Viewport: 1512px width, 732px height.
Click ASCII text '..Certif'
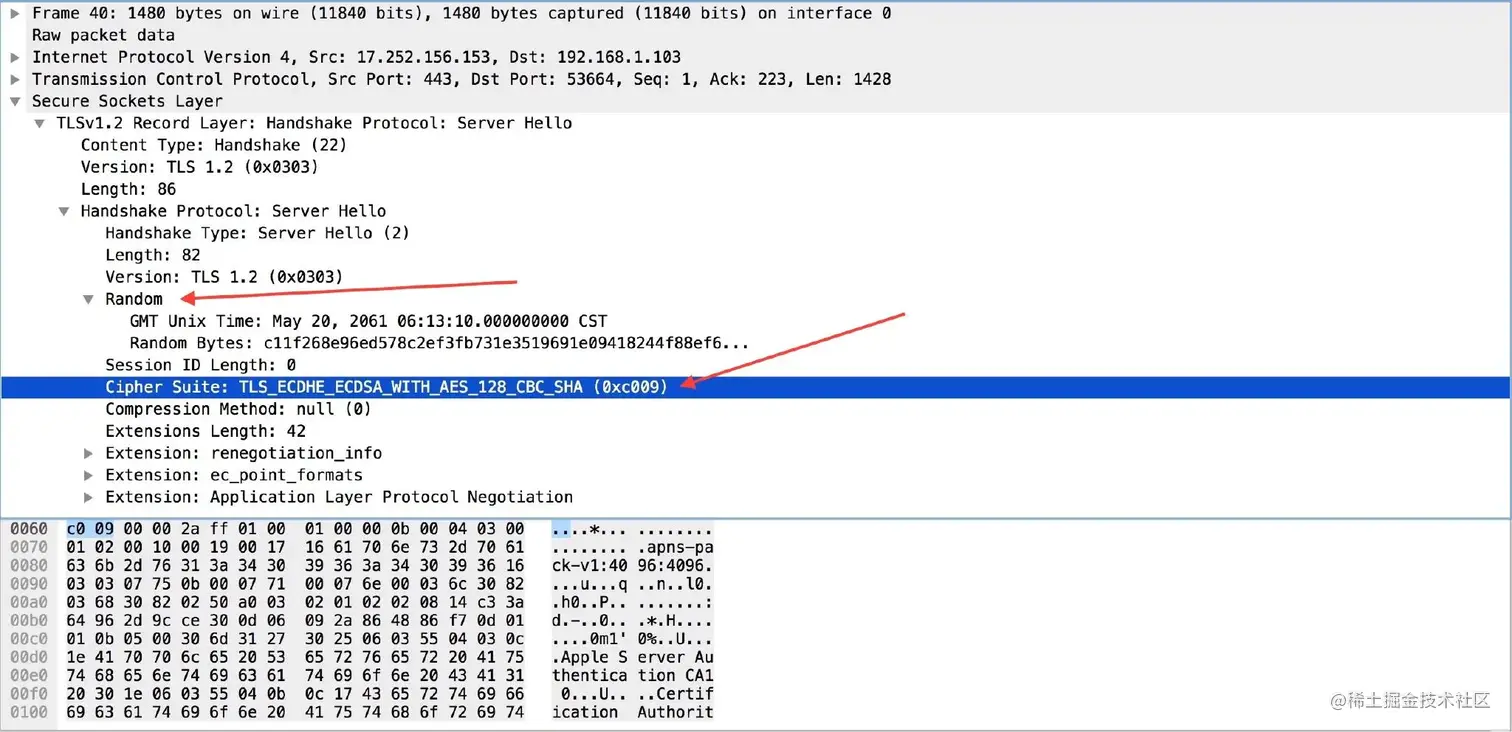(675, 693)
